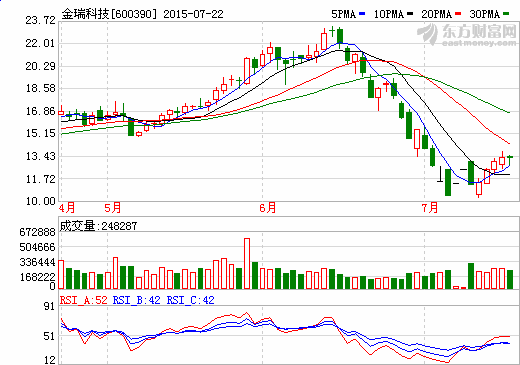Image resolution: width=520 pixels, height=365 pixels.
Task: Click the RSI_C:42 indicator label
Action: click(191, 300)
